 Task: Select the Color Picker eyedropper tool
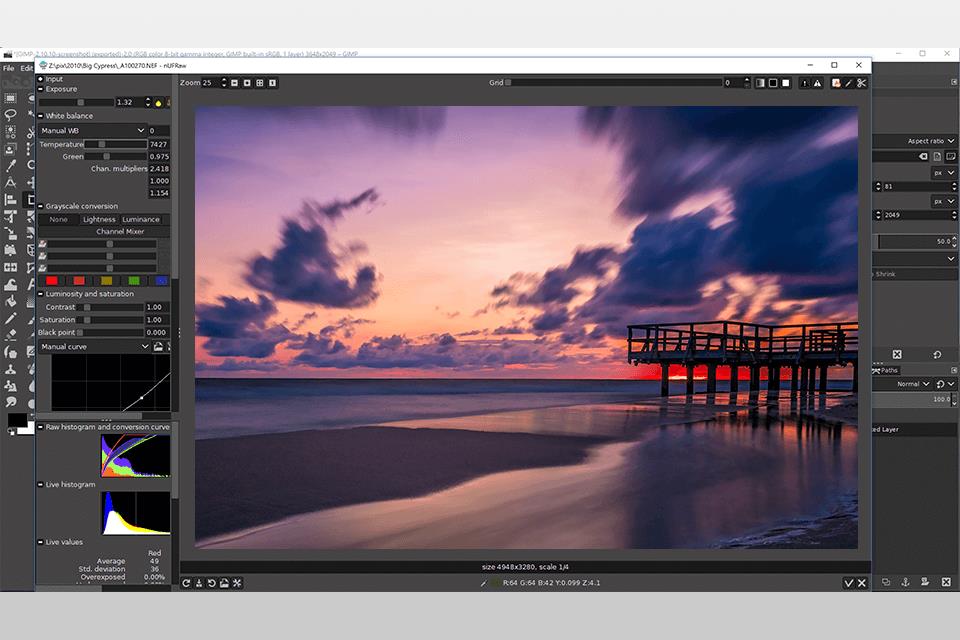(11, 166)
